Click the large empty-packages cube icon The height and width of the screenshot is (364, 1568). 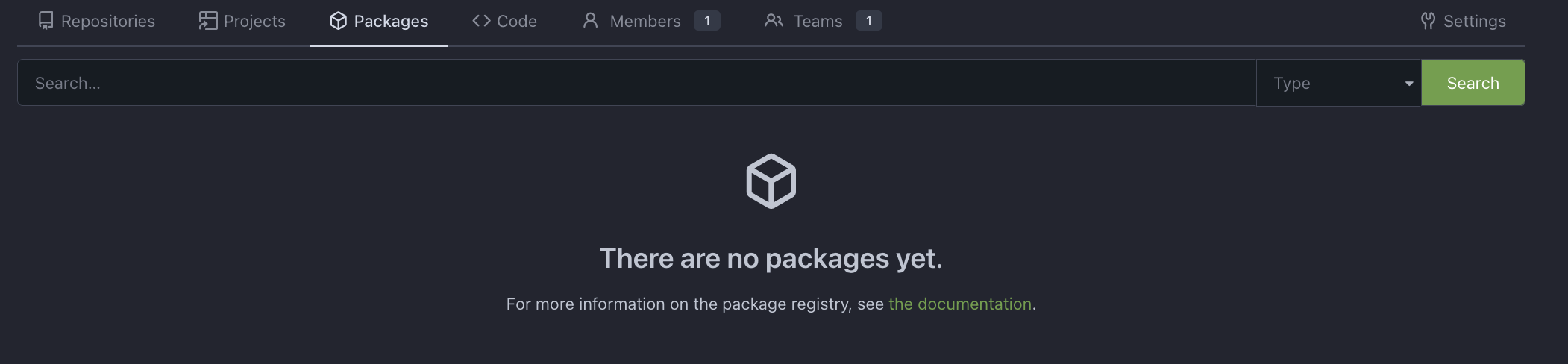(771, 181)
